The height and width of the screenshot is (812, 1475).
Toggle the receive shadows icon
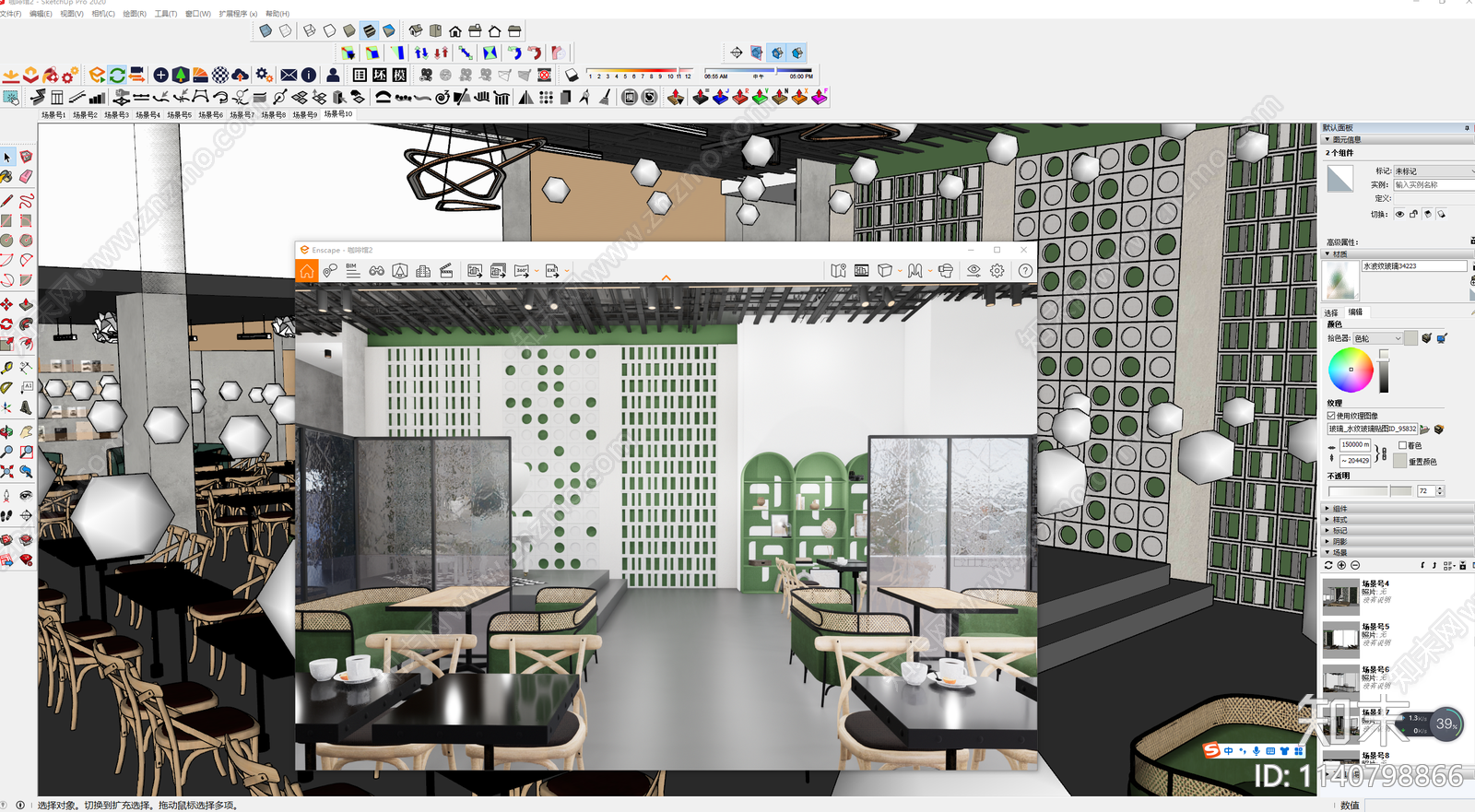click(1427, 214)
